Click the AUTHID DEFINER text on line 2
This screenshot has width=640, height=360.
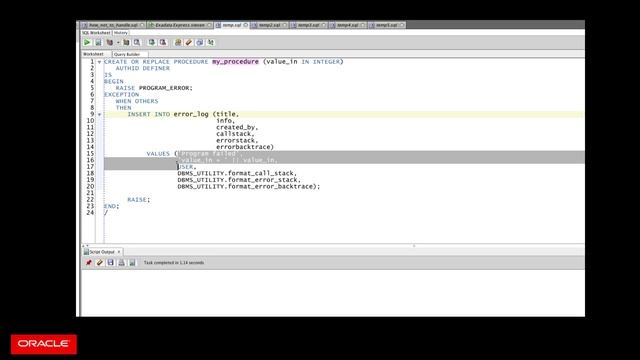click(x=142, y=68)
